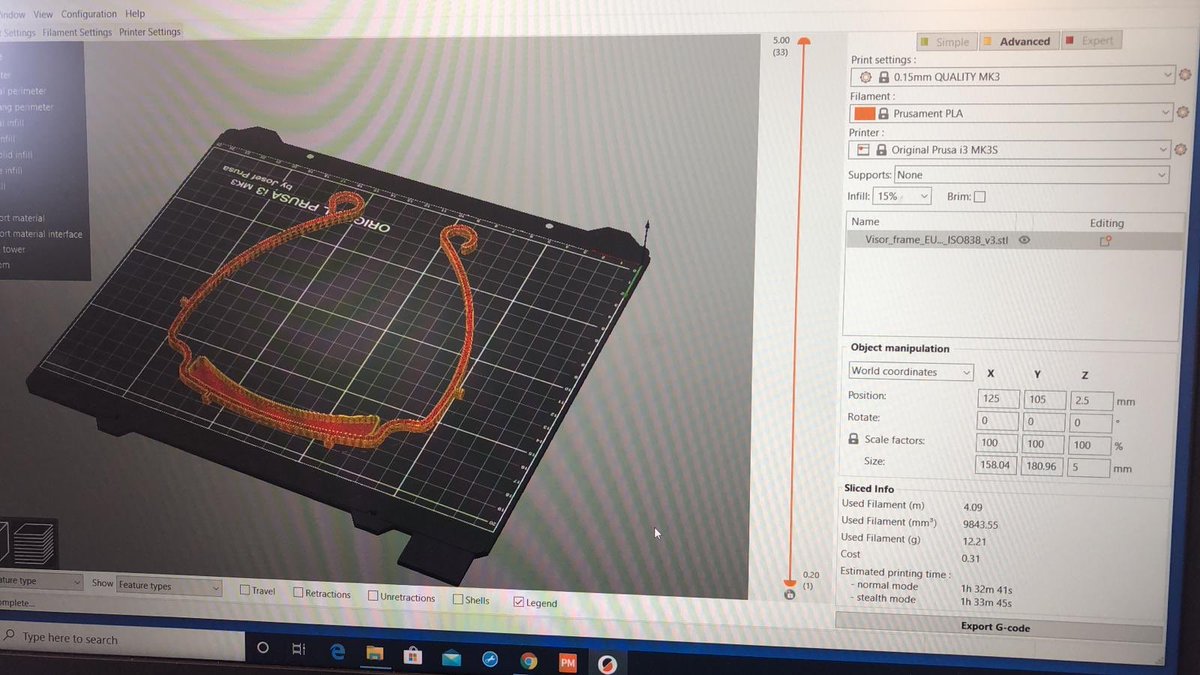
Task: Switch to Simple mode
Action: point(946,42)
